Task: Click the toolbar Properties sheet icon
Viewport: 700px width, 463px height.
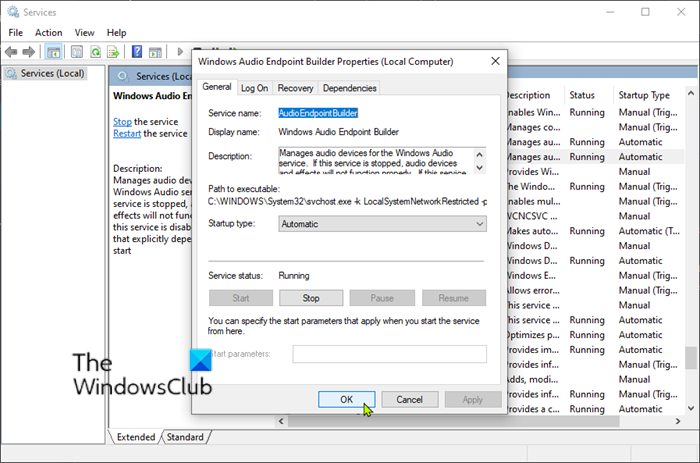Action: [x=77, y=52]
